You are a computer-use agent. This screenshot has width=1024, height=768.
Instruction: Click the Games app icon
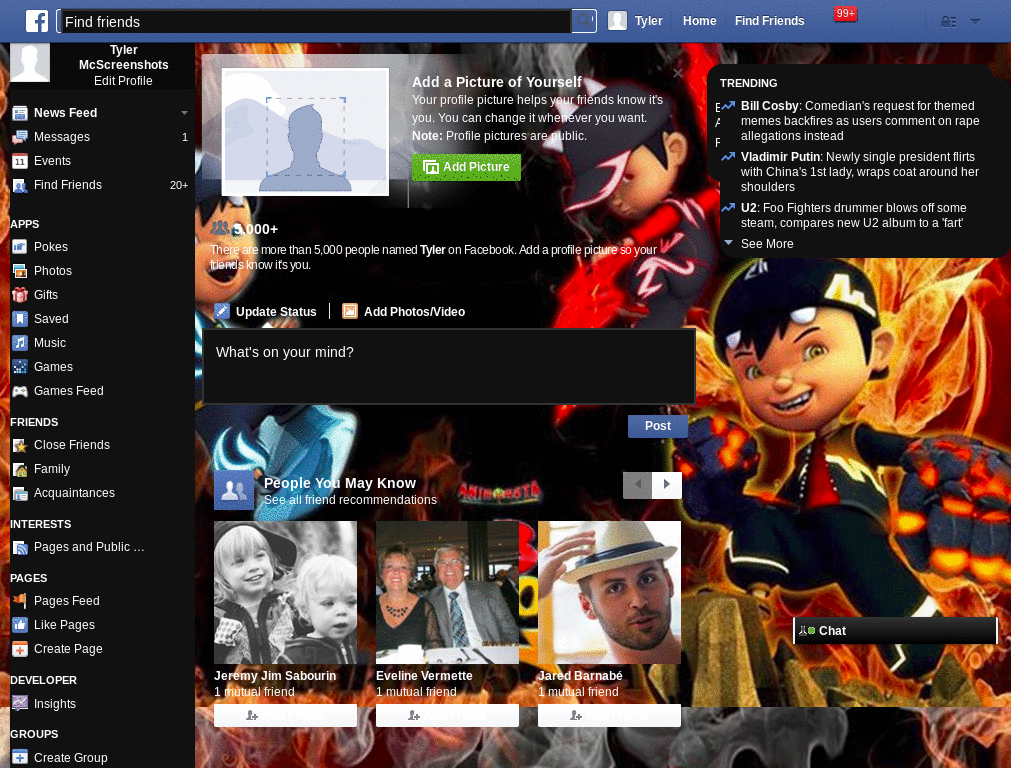click(20, 367)
